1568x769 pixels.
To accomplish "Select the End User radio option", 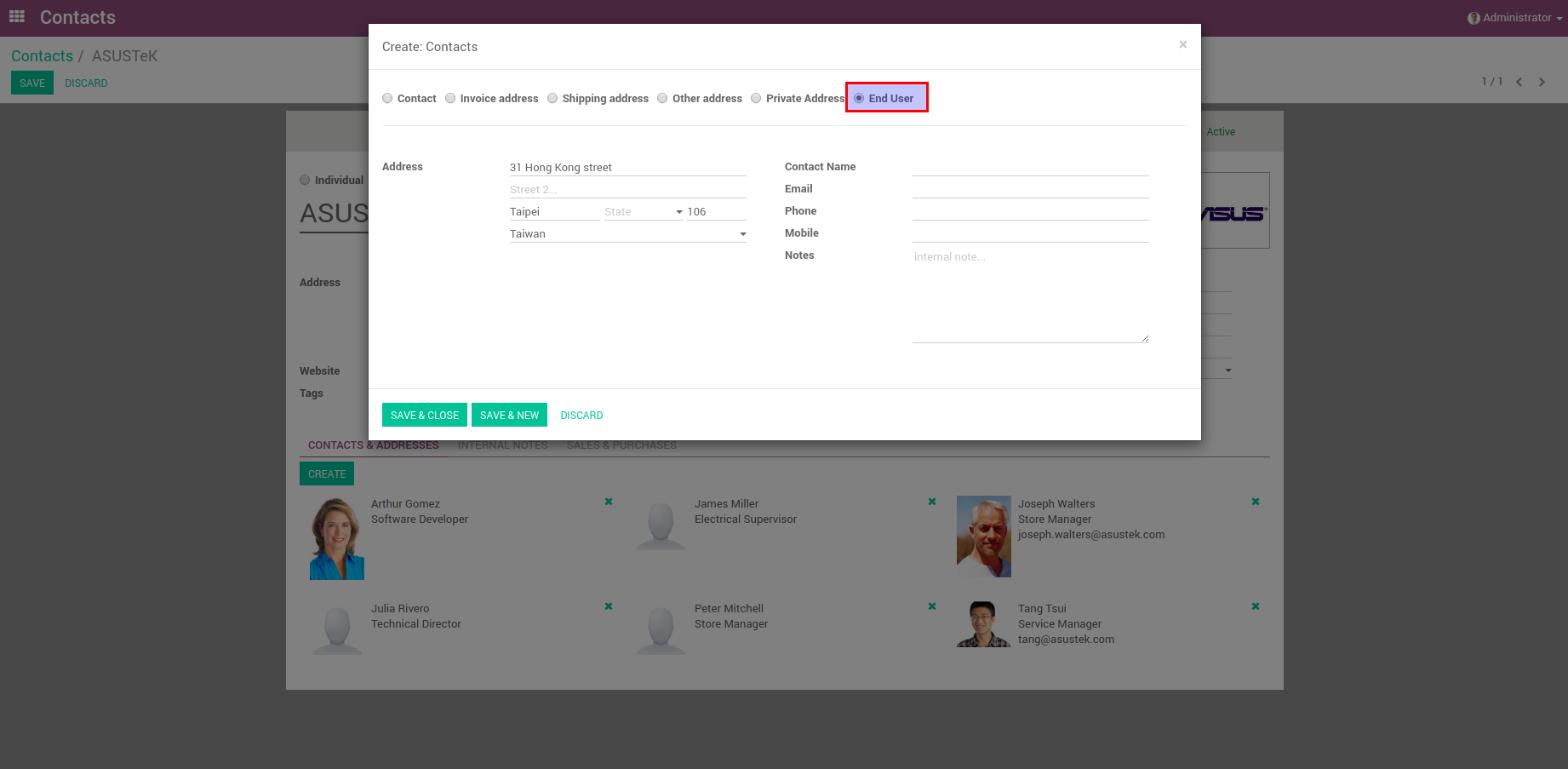I will tap(859, 98).
